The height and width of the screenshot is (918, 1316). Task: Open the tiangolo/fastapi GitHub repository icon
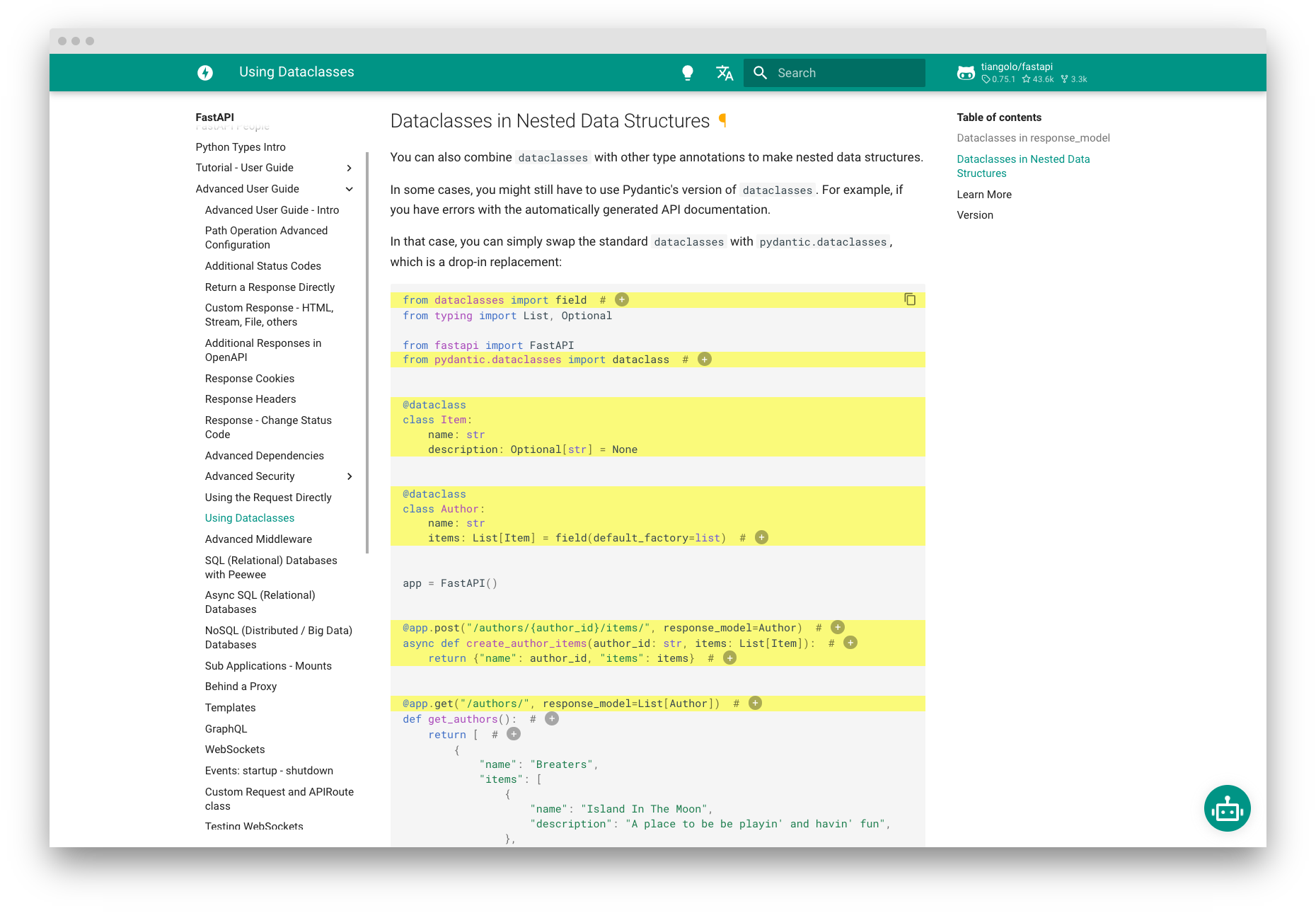tap(966, 73)
